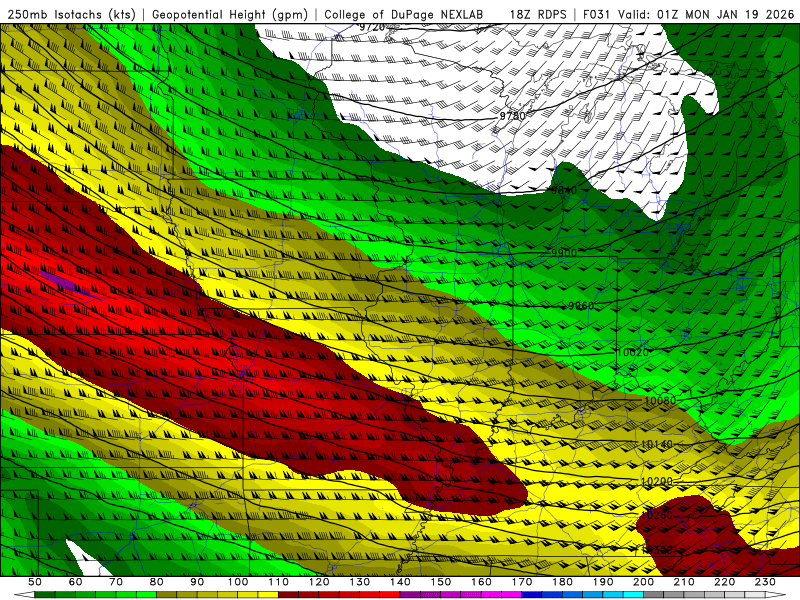
Task: Select the 180 kts scale label
Action: click(563, 582)
